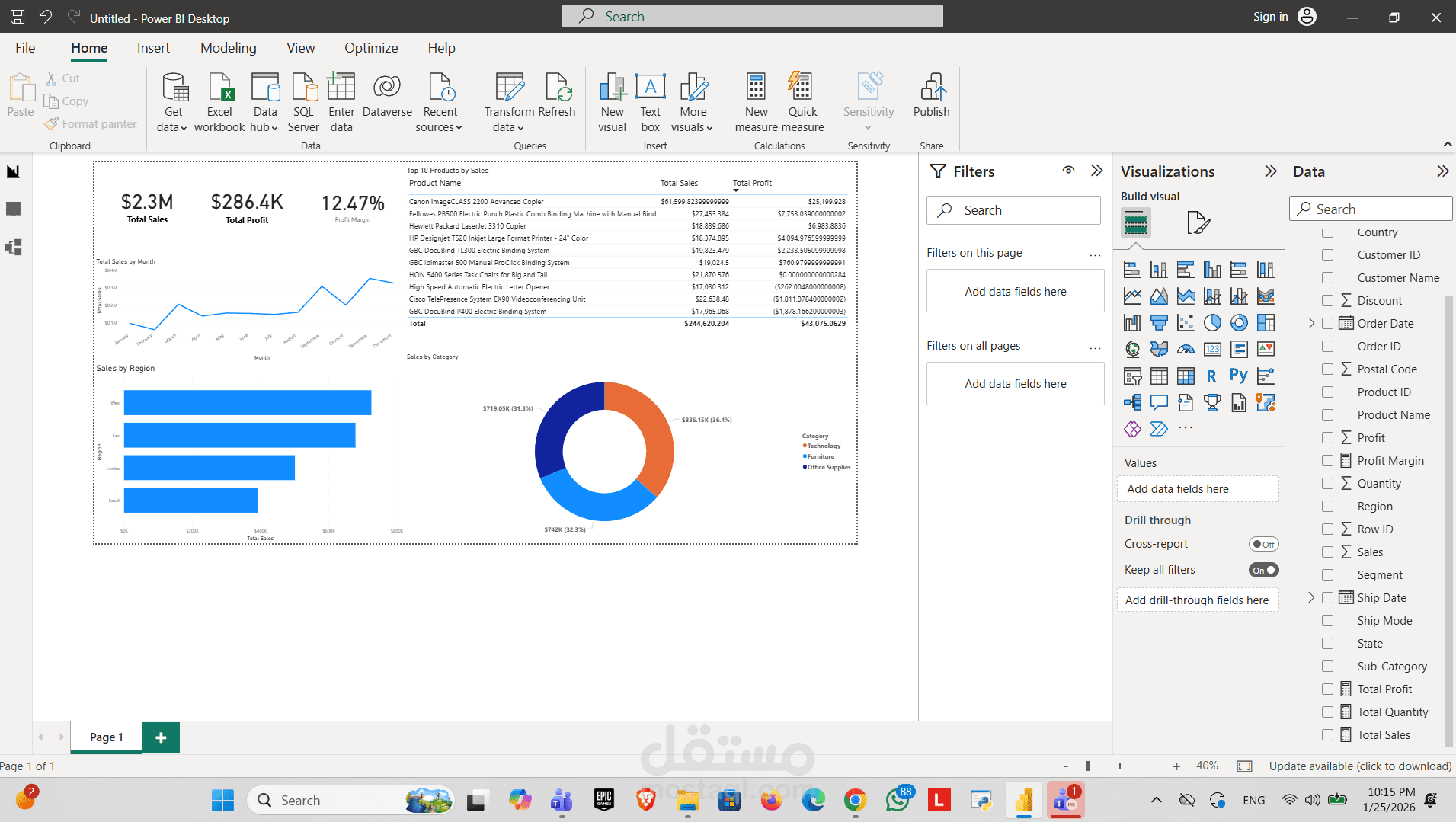
Task: Collapse the ribbon chevron
Action: (x=1447, y=144)
